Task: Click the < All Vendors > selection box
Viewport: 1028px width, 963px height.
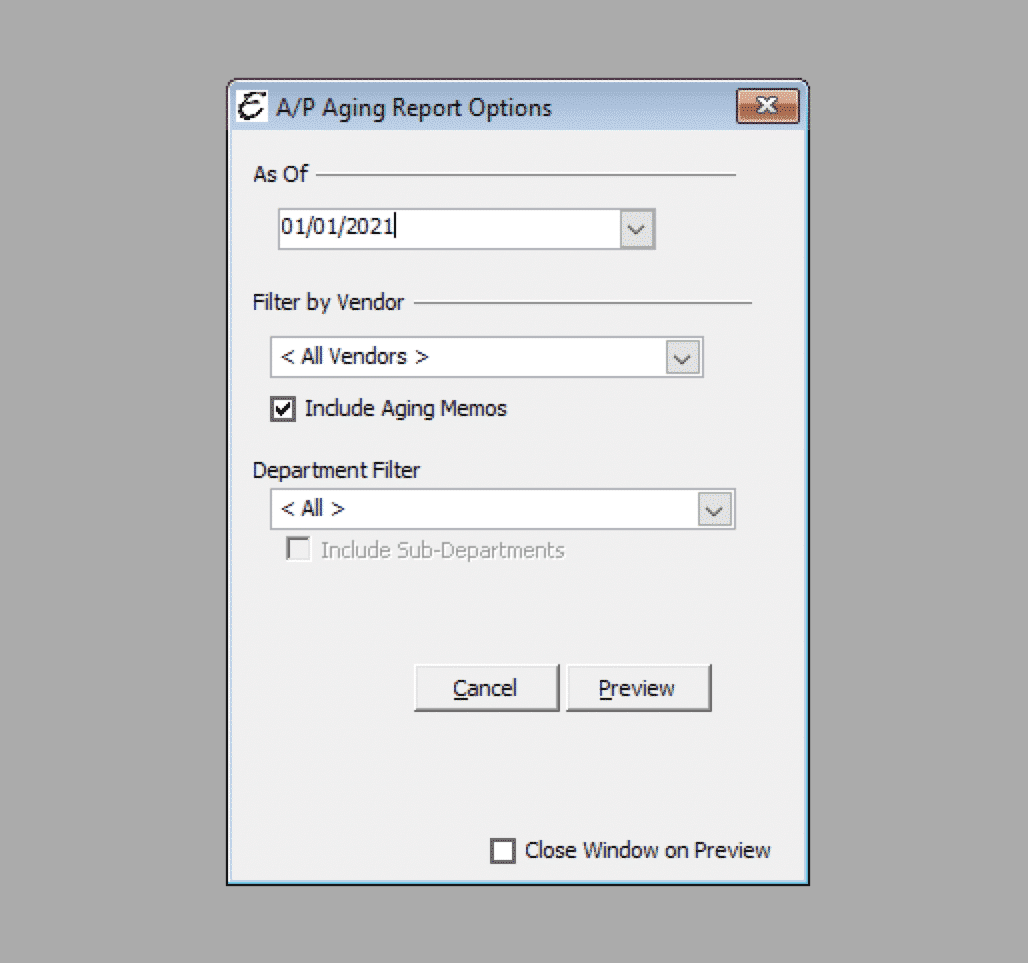Action: coord(460,357)
